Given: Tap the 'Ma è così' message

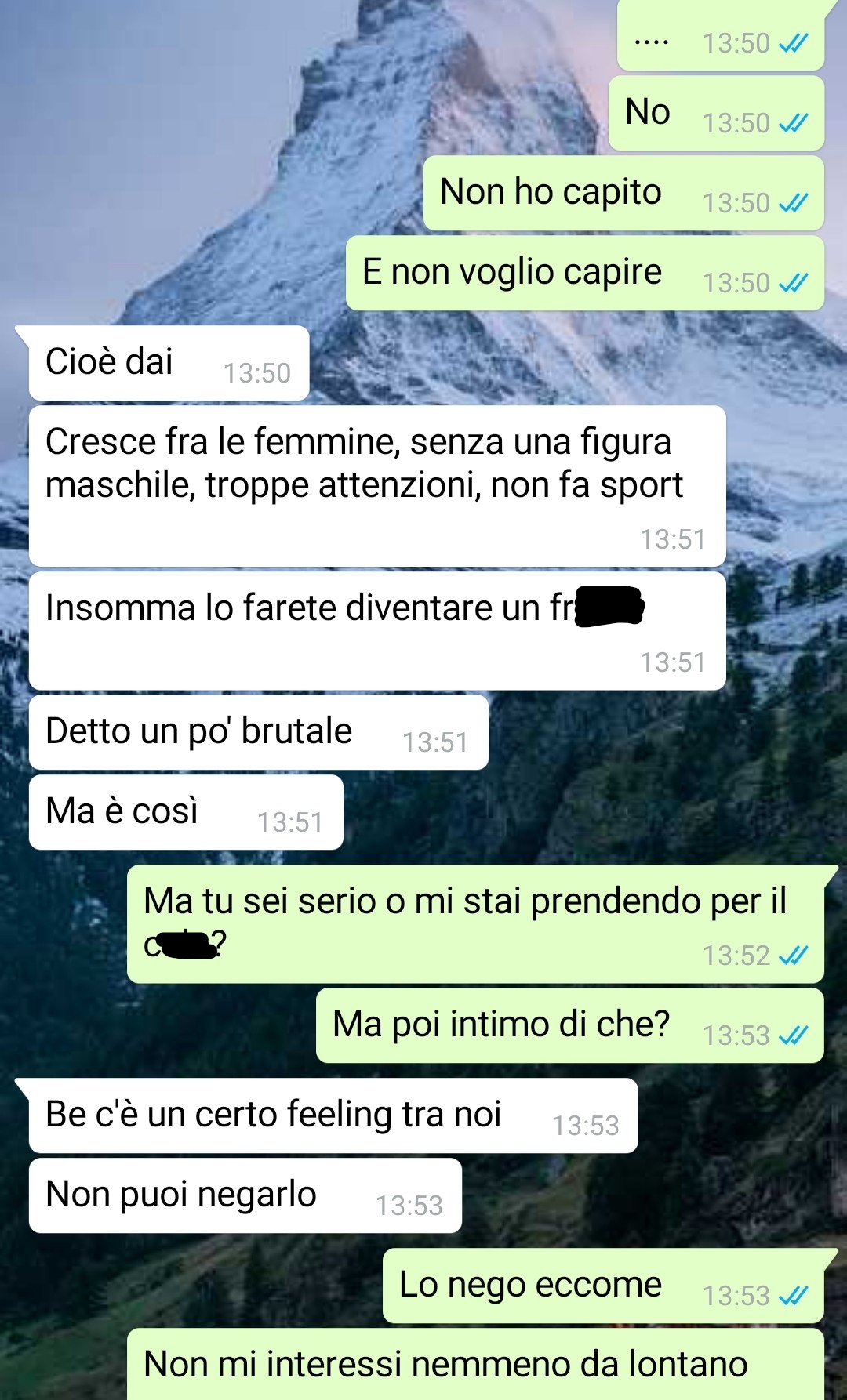Looking at the screenshot, I should tap(186, 812).
